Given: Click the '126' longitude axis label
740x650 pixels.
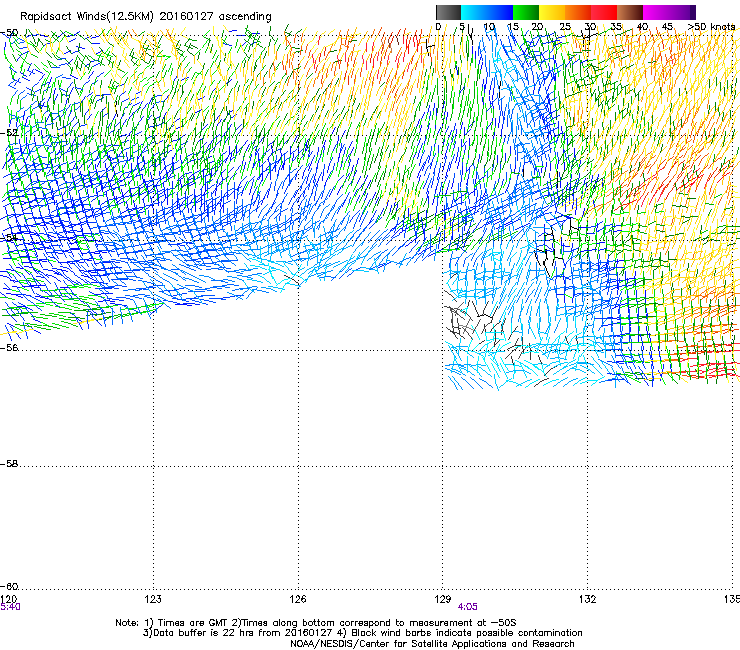Looking at the screenshot, I should click(298, 599).
